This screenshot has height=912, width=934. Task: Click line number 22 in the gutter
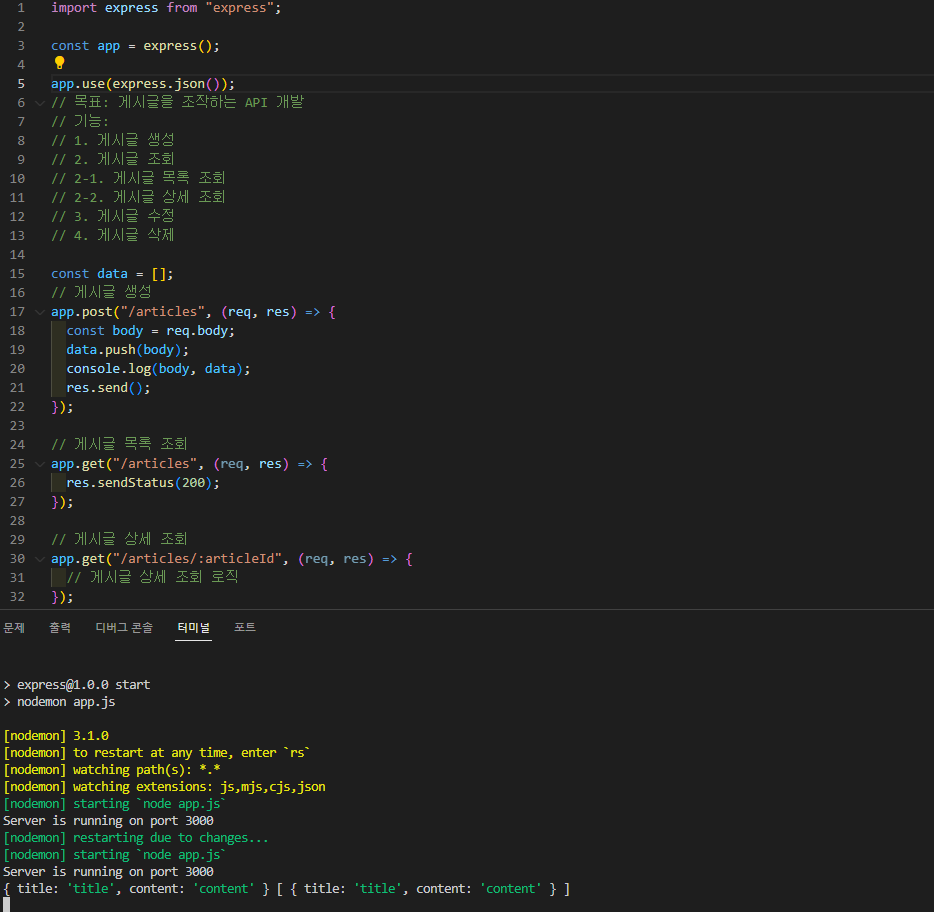(18, 407)
